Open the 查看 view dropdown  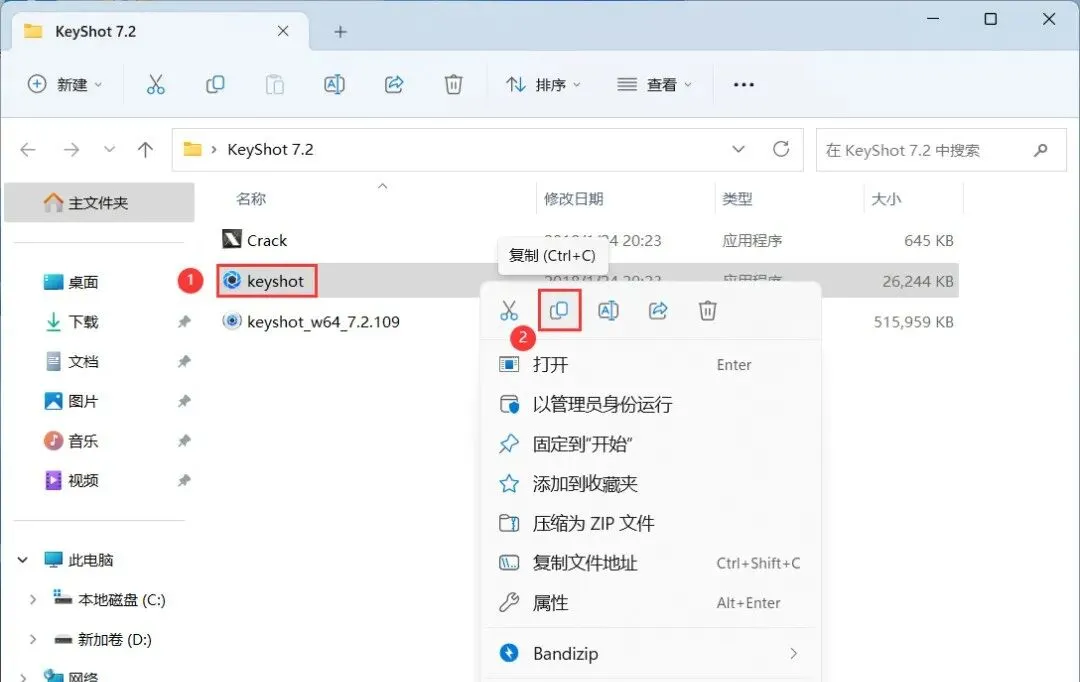coord(654,85)
